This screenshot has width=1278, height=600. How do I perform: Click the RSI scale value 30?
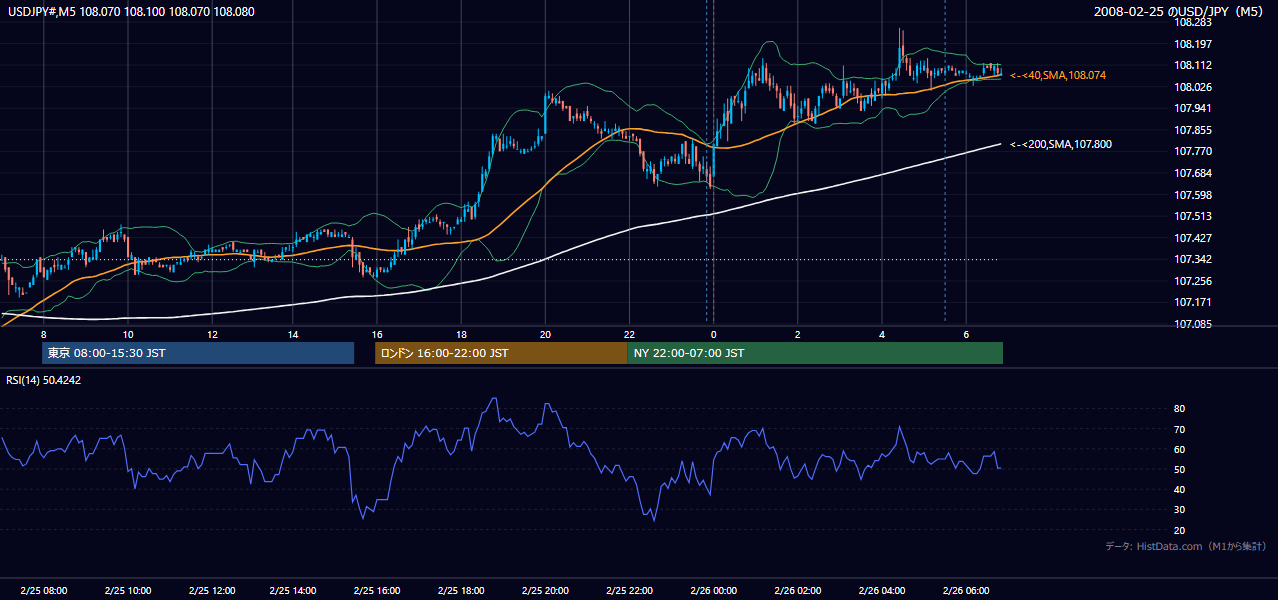point(1180,510)
